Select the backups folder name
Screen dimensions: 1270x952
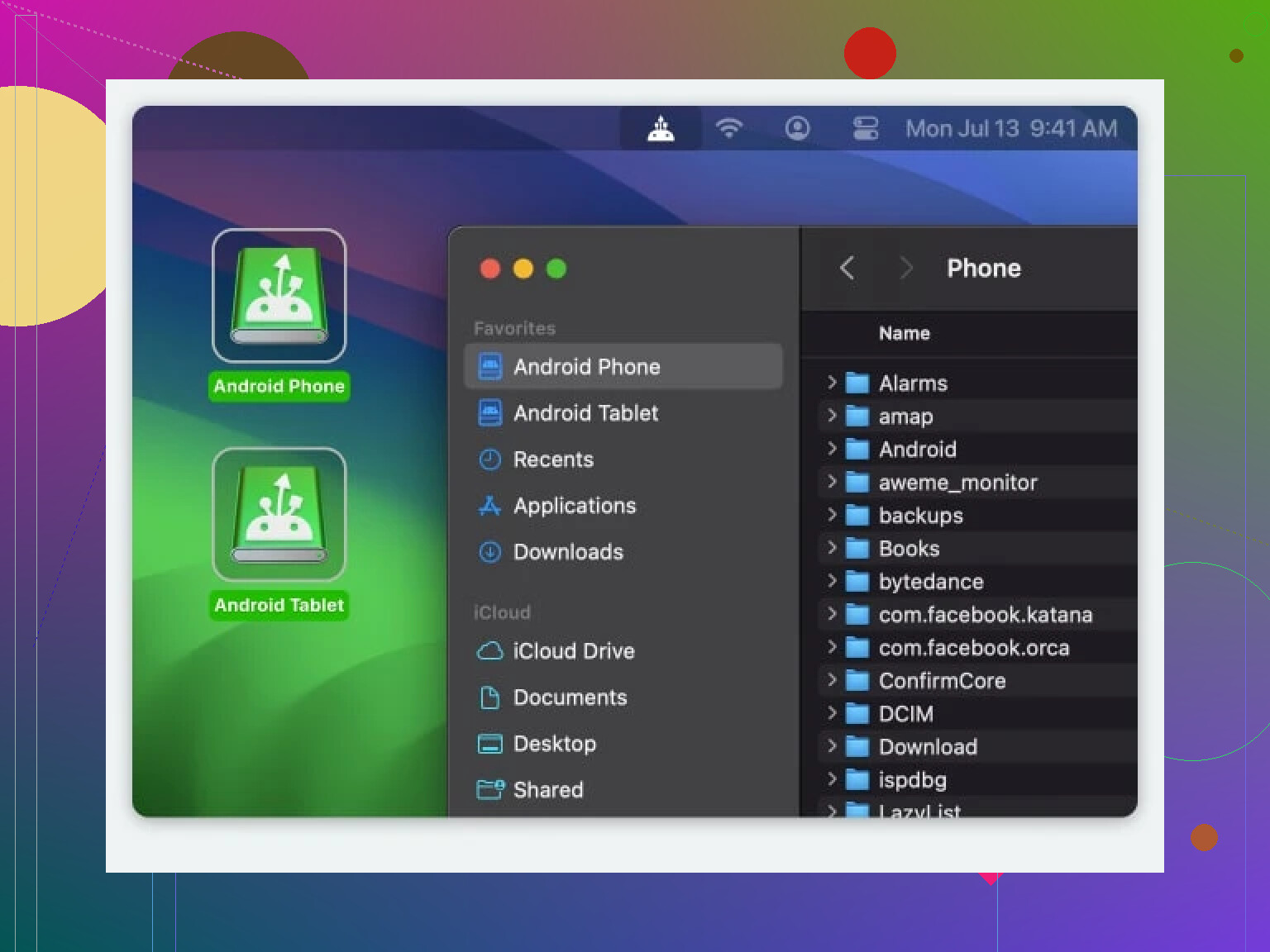(x=920, y=516)
